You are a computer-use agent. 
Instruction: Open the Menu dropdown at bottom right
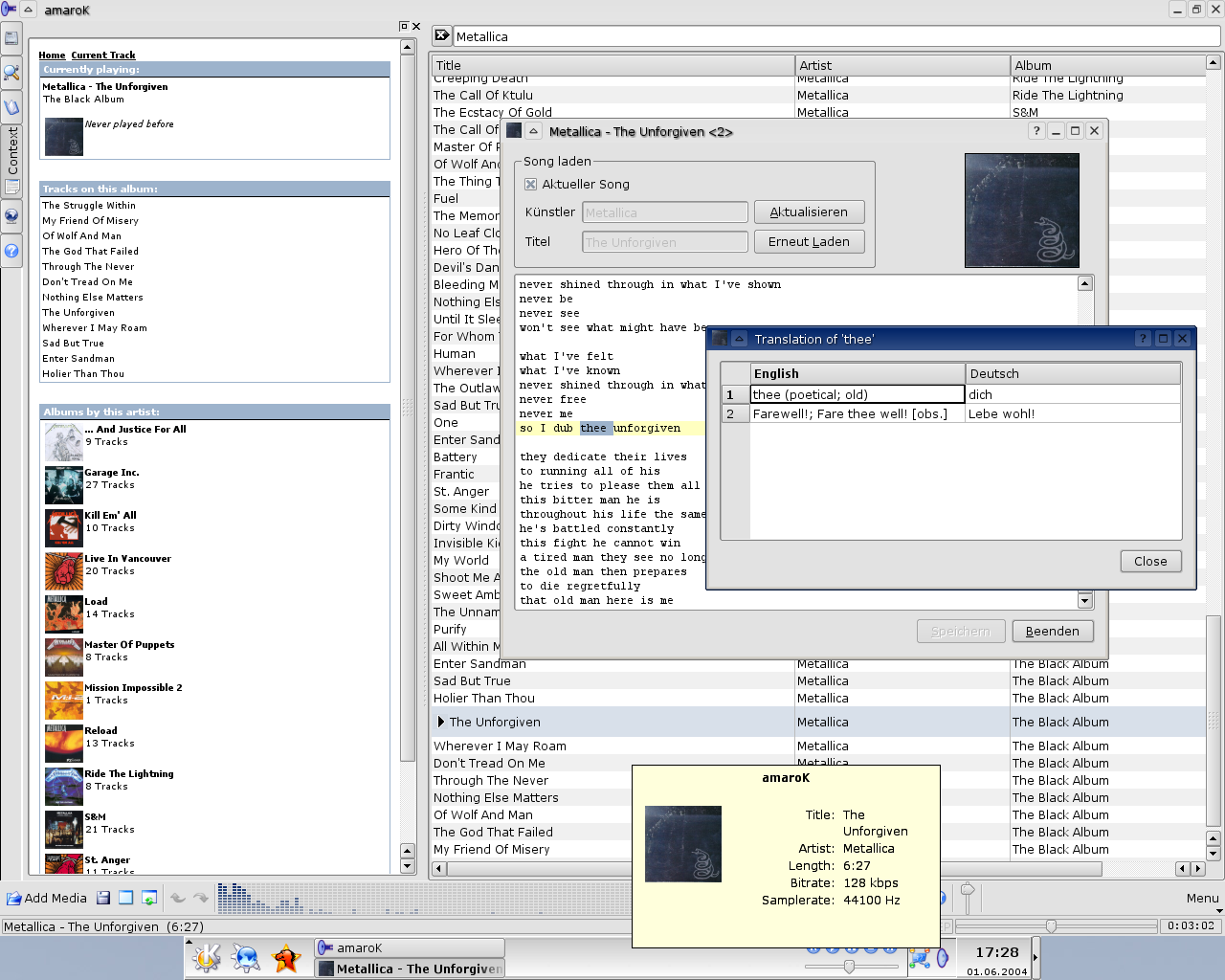(x=1202, y=898)
